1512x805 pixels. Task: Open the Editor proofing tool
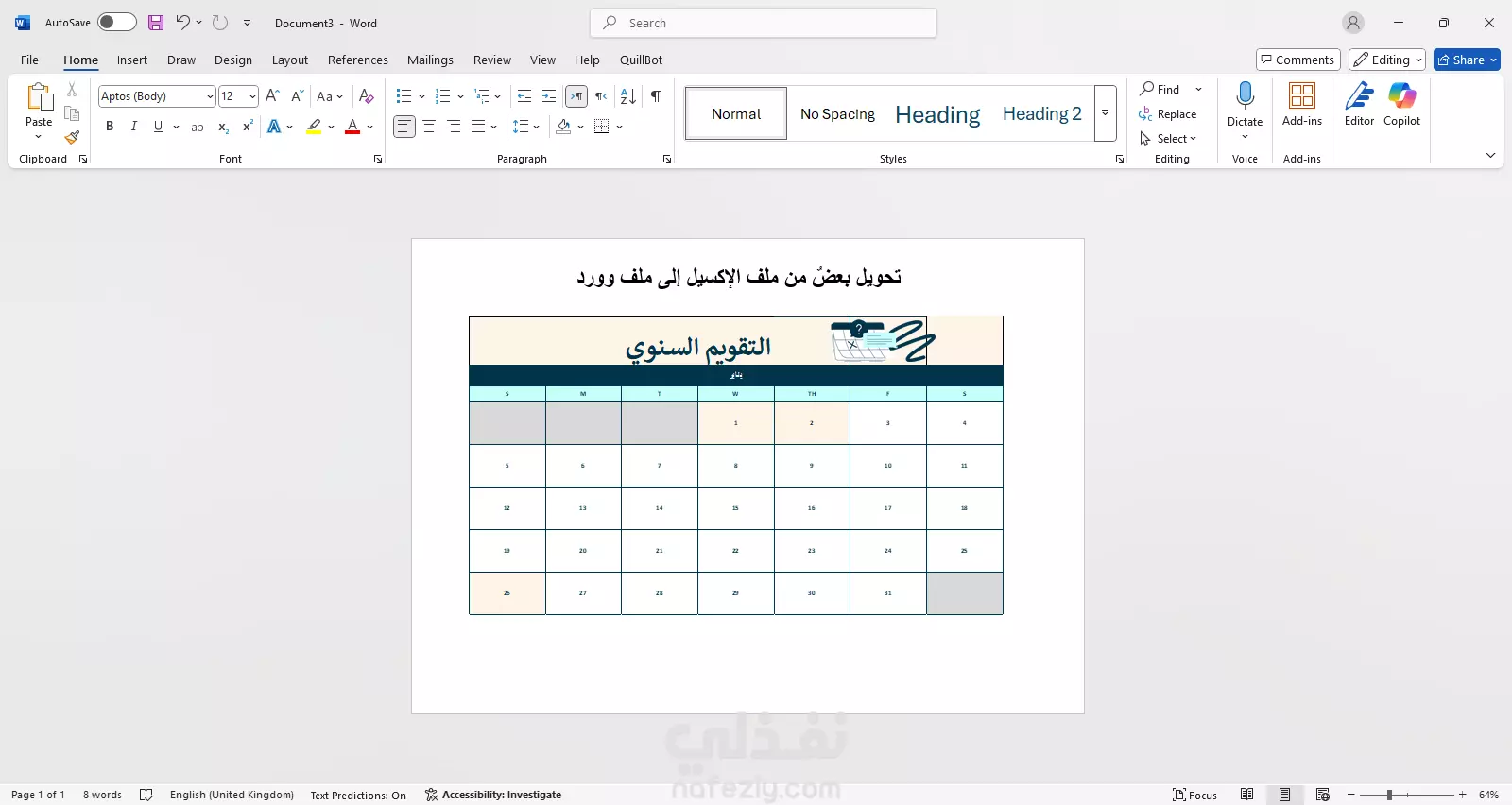pos(1359,104)
